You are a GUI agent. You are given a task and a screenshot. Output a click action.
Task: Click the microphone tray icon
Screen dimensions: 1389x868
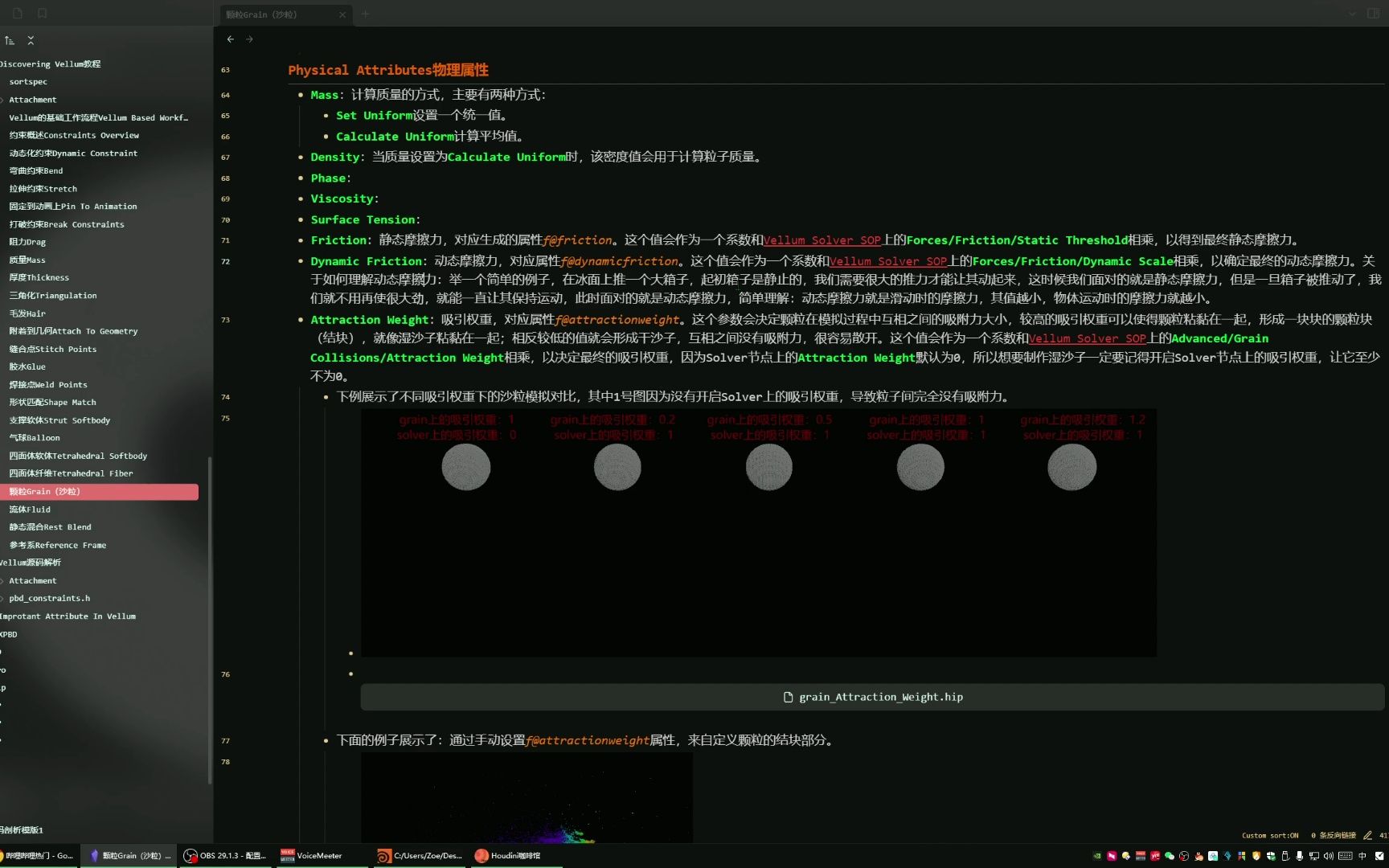click(1300, 856)
